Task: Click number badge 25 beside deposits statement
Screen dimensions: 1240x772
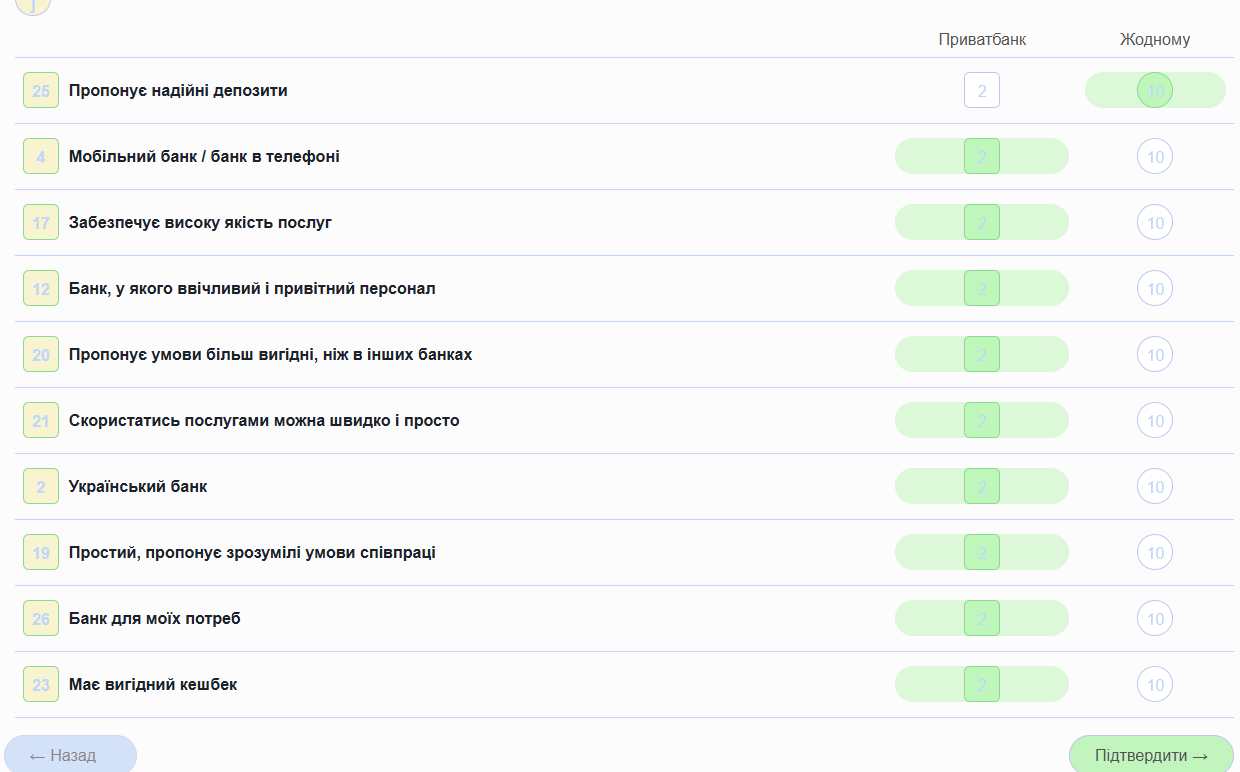Action: [x=41, y=90]
